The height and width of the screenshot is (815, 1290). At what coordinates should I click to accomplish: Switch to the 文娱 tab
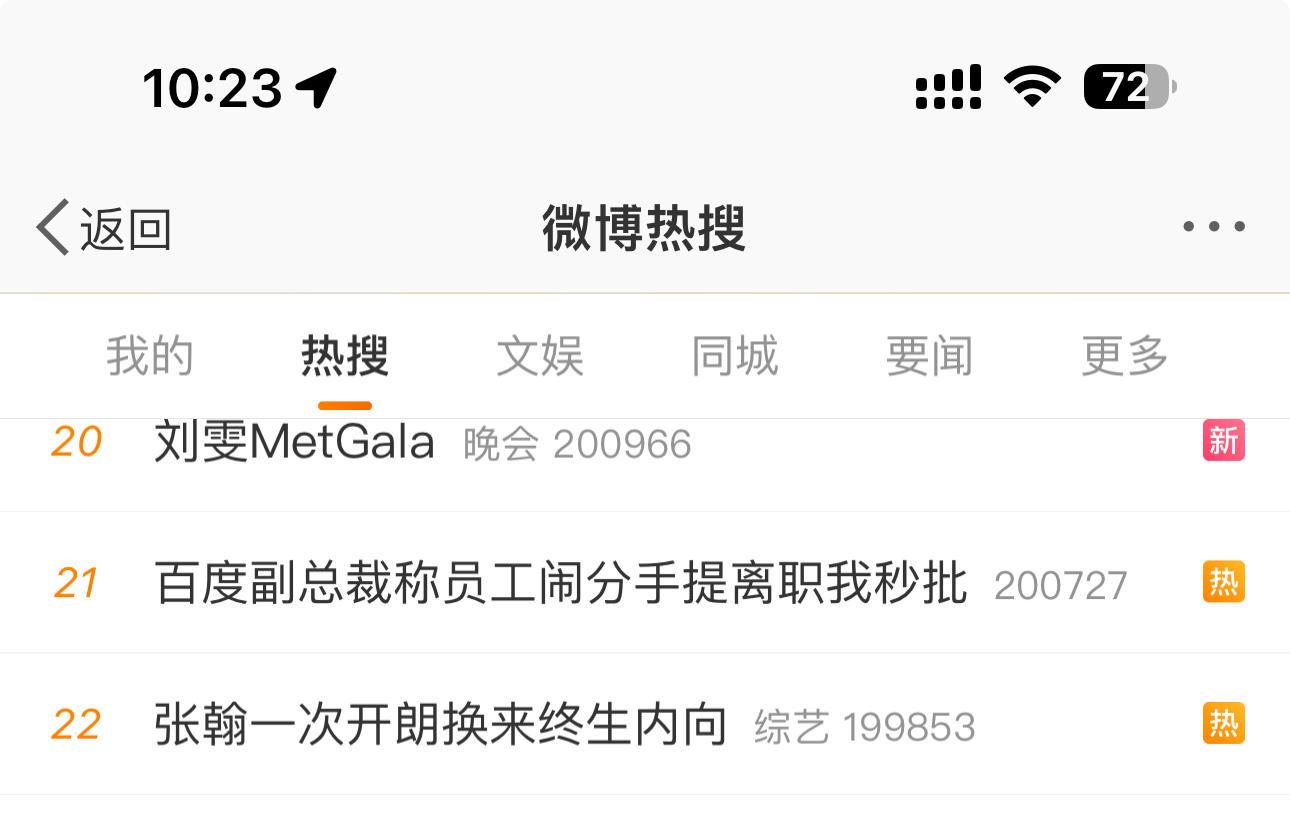pyautogui.click(x=540, y=356)
